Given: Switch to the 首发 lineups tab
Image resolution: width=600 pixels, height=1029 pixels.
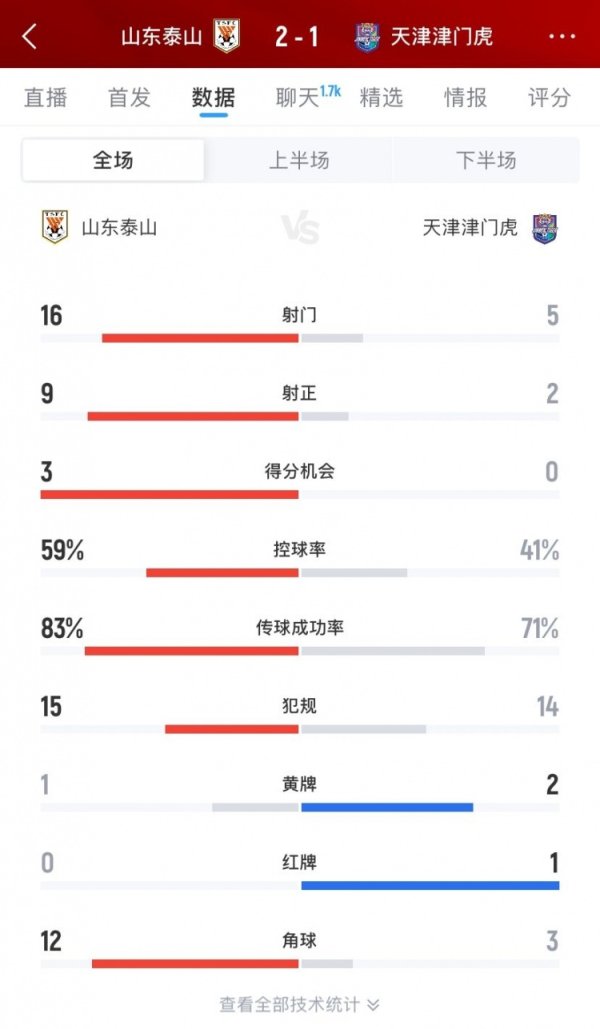Looking at the screenshot, I should tap(126, 99).
